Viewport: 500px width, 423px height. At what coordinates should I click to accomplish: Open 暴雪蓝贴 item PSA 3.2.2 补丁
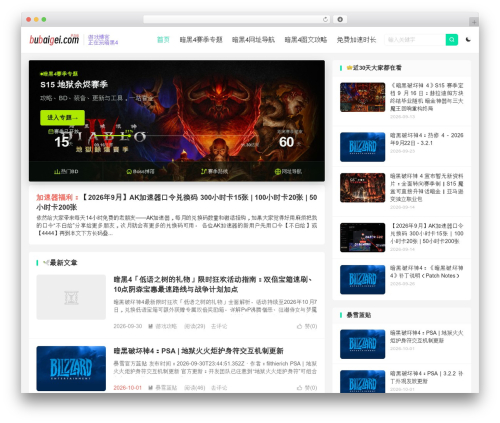coord(427,377)
